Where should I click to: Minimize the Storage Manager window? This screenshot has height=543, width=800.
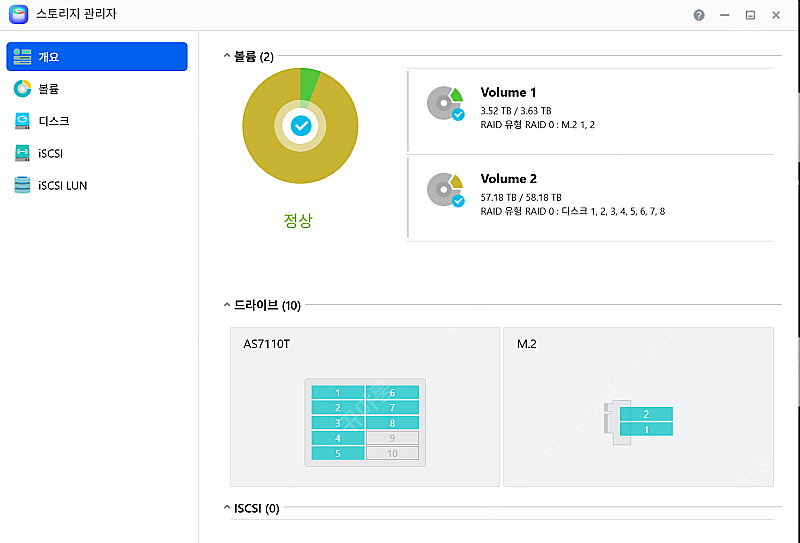724,15
